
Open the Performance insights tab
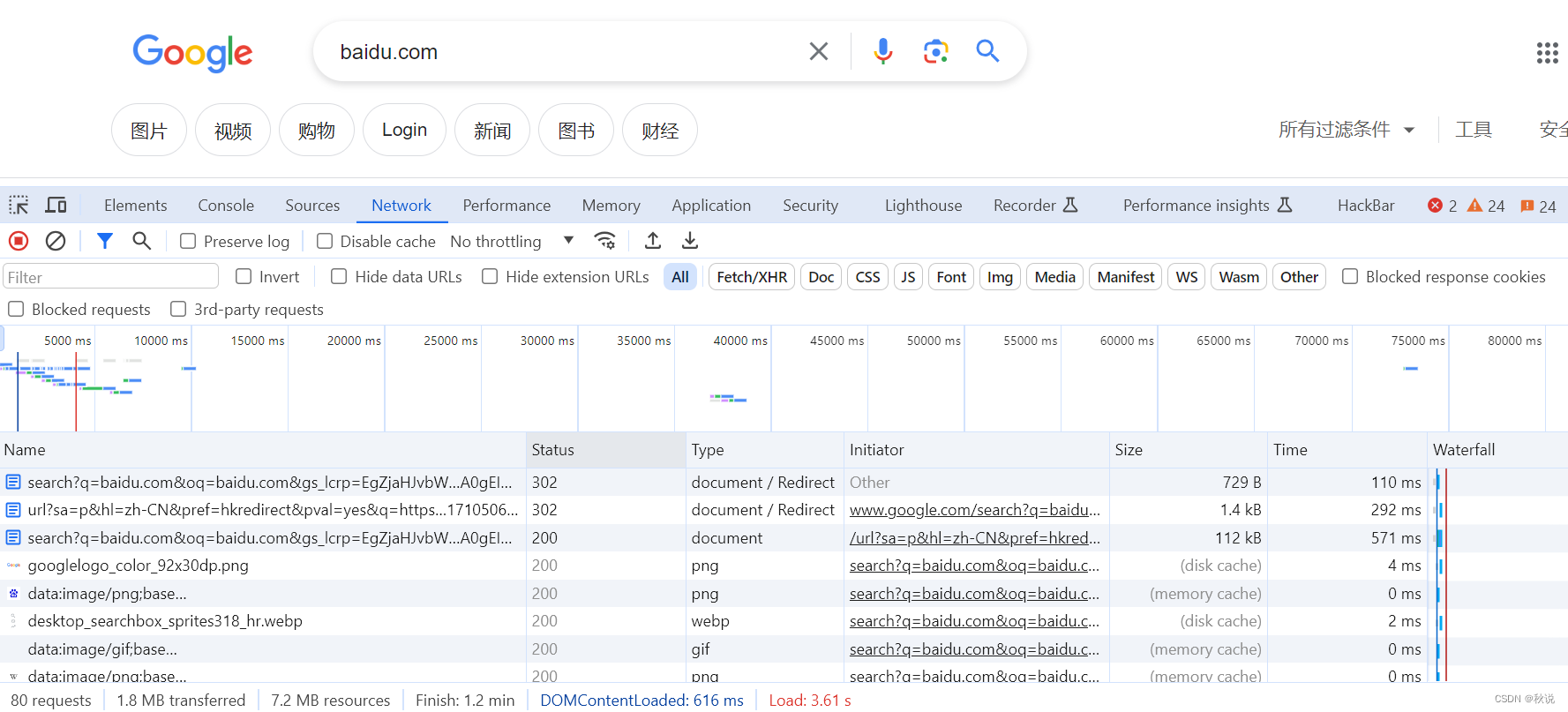coord(1207,206)
